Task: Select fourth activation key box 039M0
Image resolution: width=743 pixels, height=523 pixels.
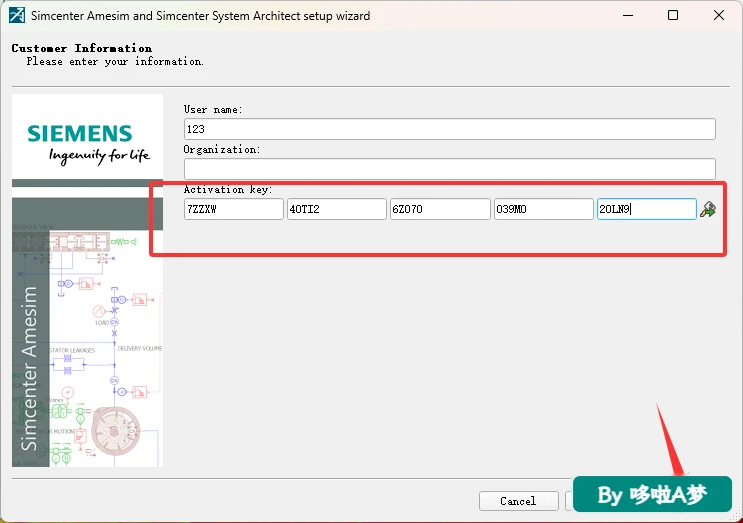Action: (544, 209)
